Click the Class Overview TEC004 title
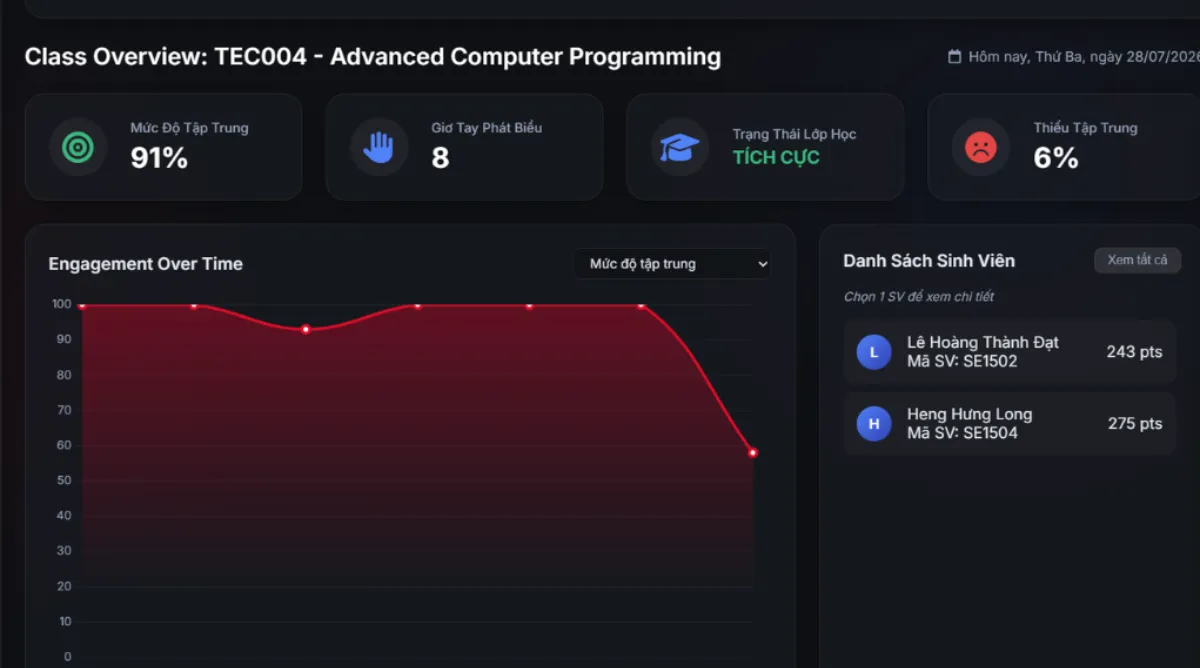1200x668 pixels. [x=373, y=57]
